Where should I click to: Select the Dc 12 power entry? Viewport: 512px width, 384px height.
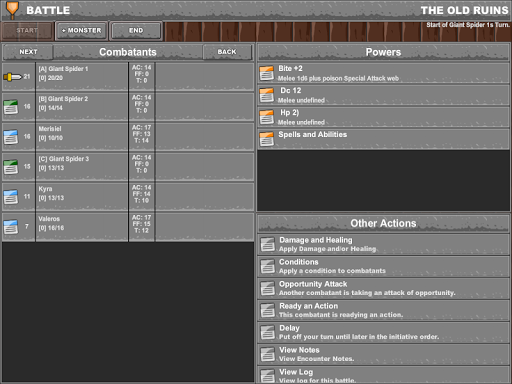pyautogui.click(x=383, y=95)
